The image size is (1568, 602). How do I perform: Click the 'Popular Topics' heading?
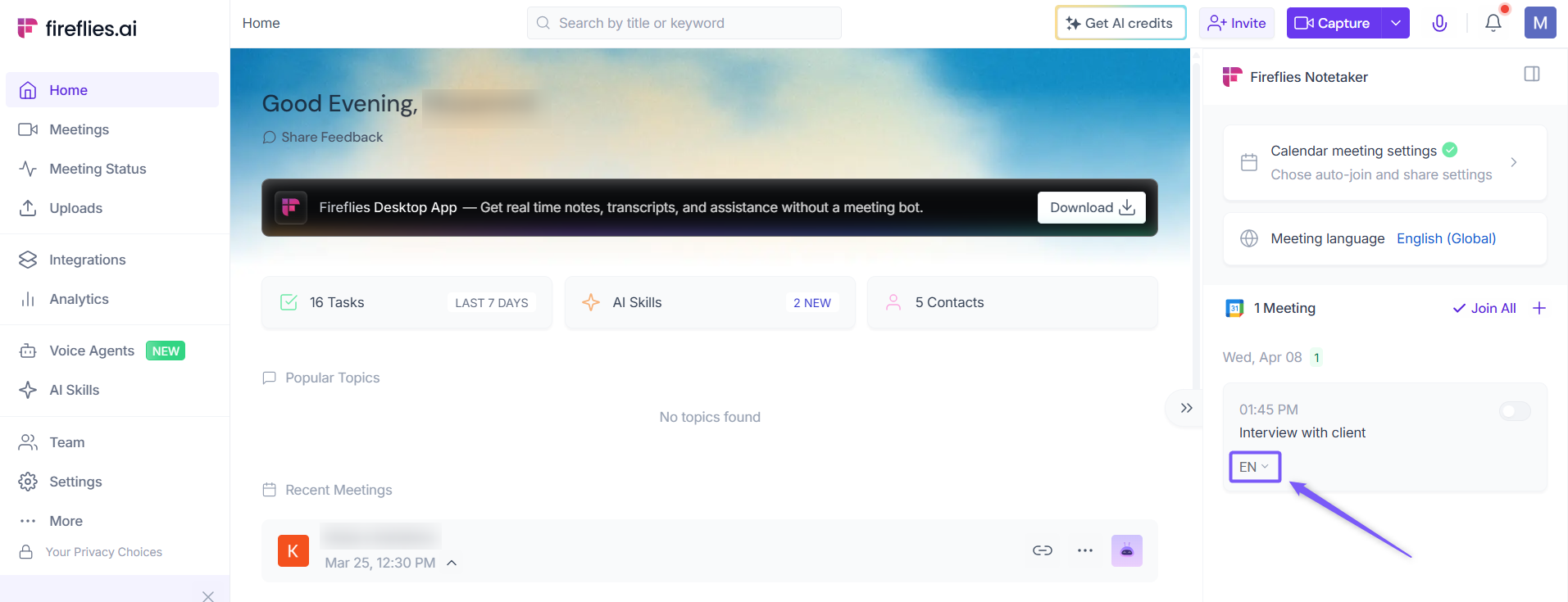pos(333,378)
